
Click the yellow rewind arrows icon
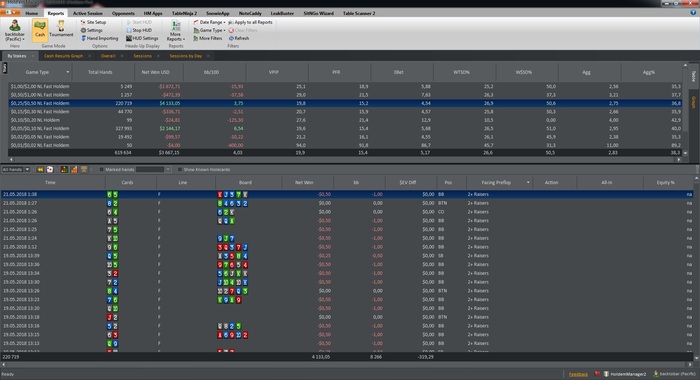[x=40, y=170]
